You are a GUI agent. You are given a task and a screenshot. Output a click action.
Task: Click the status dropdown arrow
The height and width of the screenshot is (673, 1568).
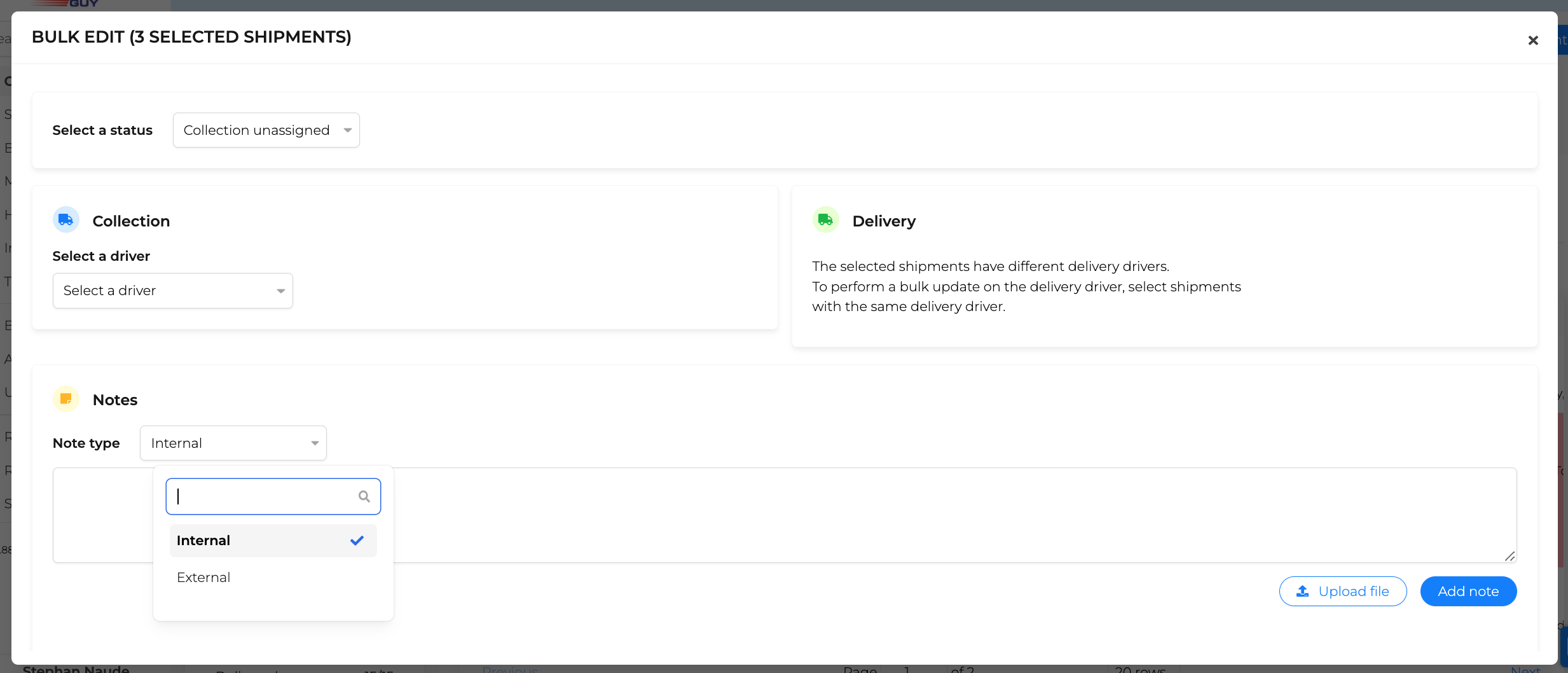pyautogui.click(x=348, y=130)
